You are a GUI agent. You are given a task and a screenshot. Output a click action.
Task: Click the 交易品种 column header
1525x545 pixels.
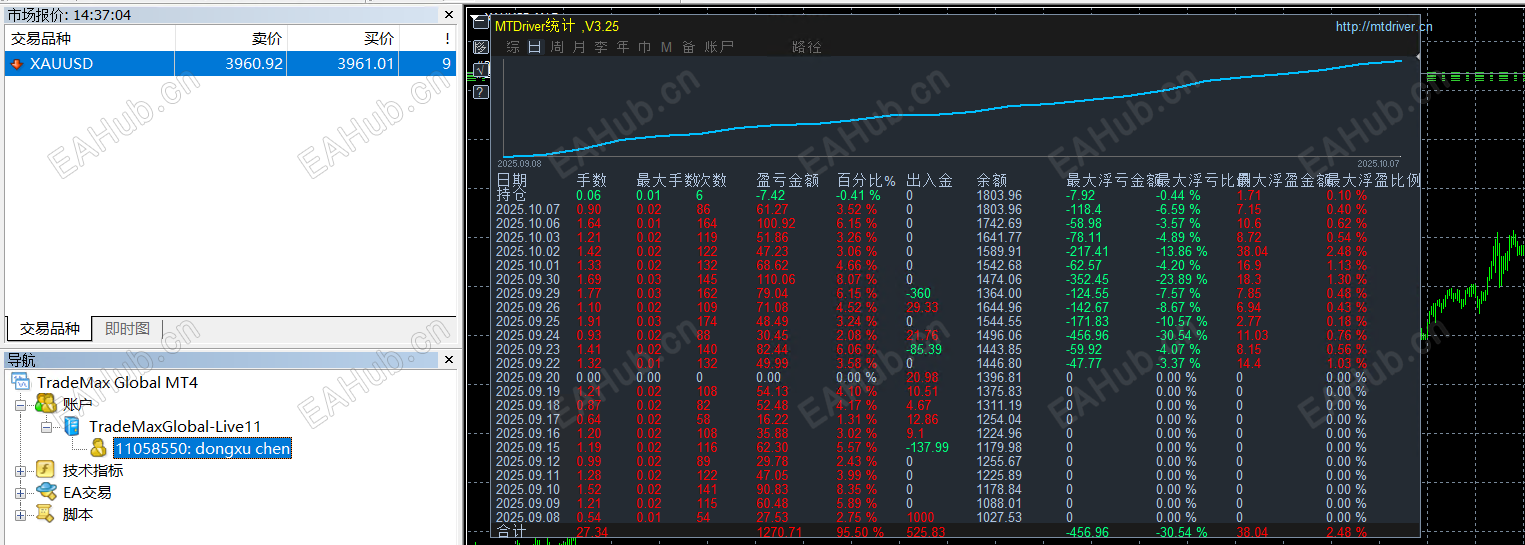point(90,38)
